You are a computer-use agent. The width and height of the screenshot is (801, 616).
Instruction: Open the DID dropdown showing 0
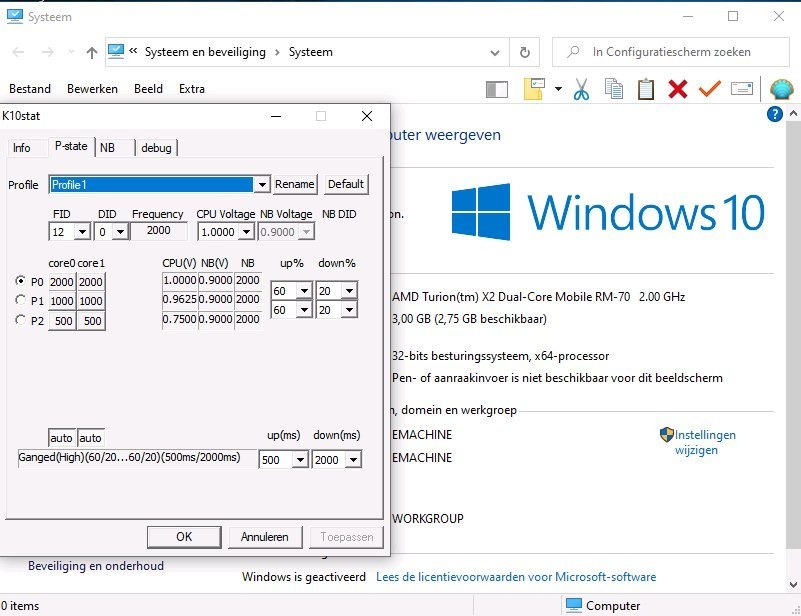click(120, 232)
